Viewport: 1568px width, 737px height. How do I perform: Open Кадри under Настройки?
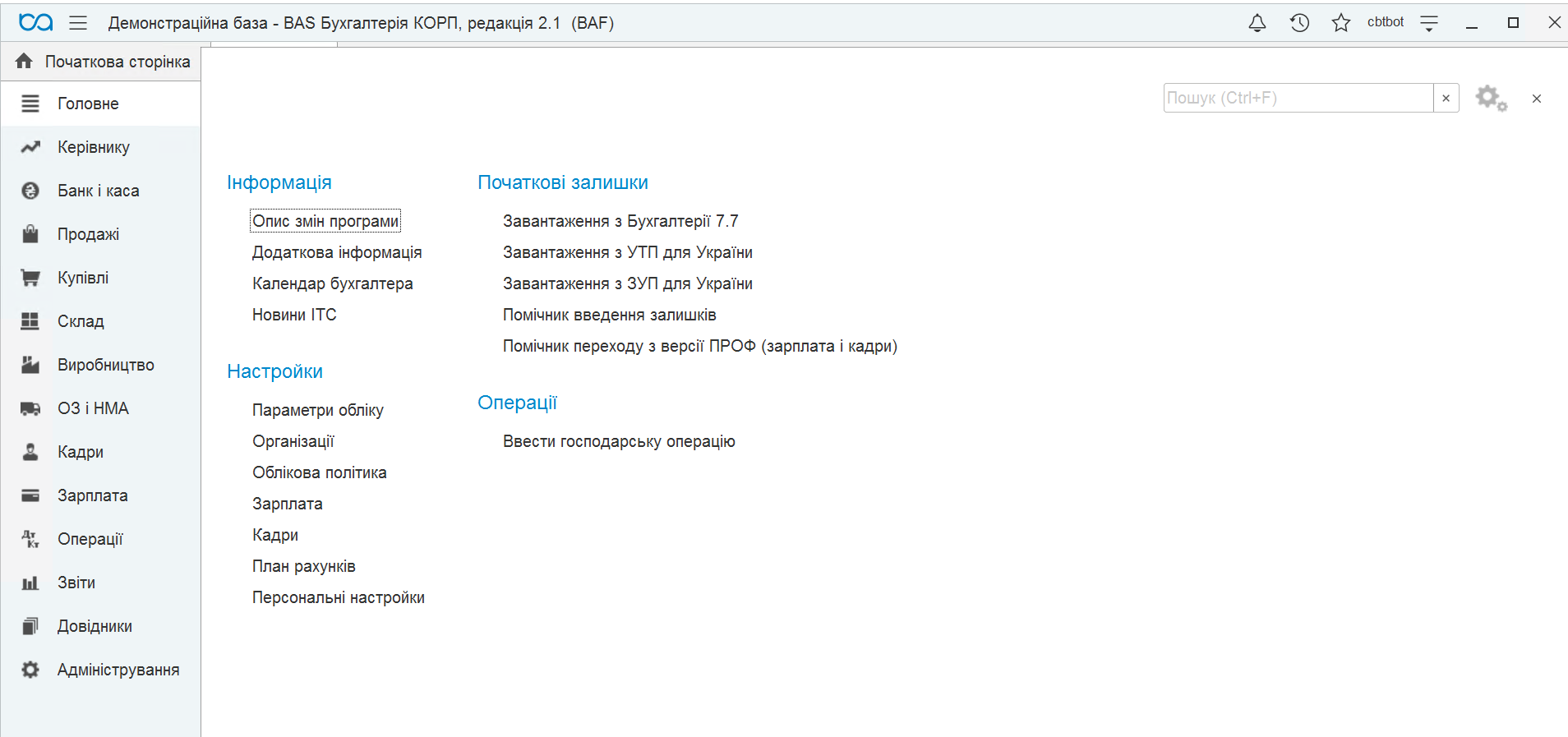[275, 535]
